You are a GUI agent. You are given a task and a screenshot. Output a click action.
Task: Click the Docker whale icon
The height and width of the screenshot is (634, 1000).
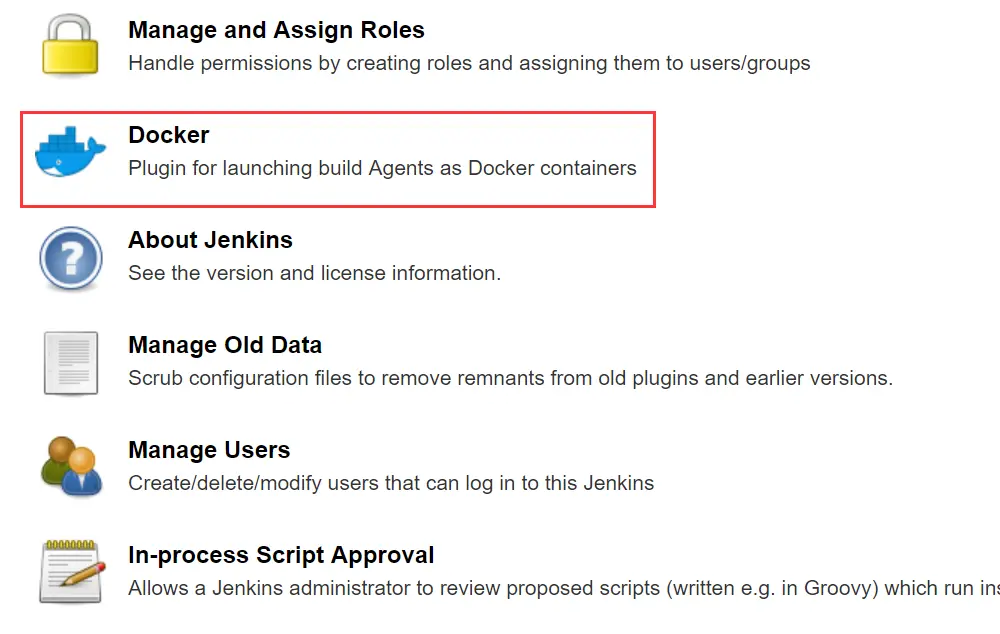coord(70,152)
